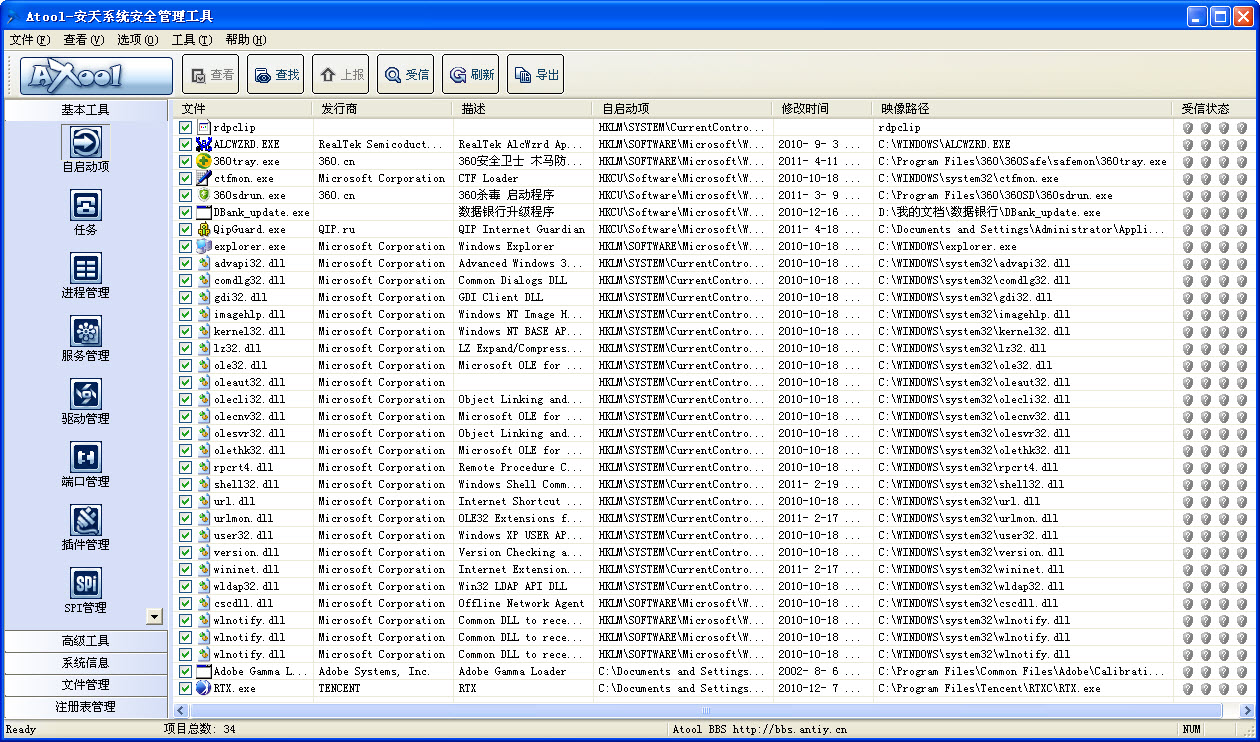Open the 任务 tasks tool
This screenshot has height=742, width=1260.
tap(86, 205)
